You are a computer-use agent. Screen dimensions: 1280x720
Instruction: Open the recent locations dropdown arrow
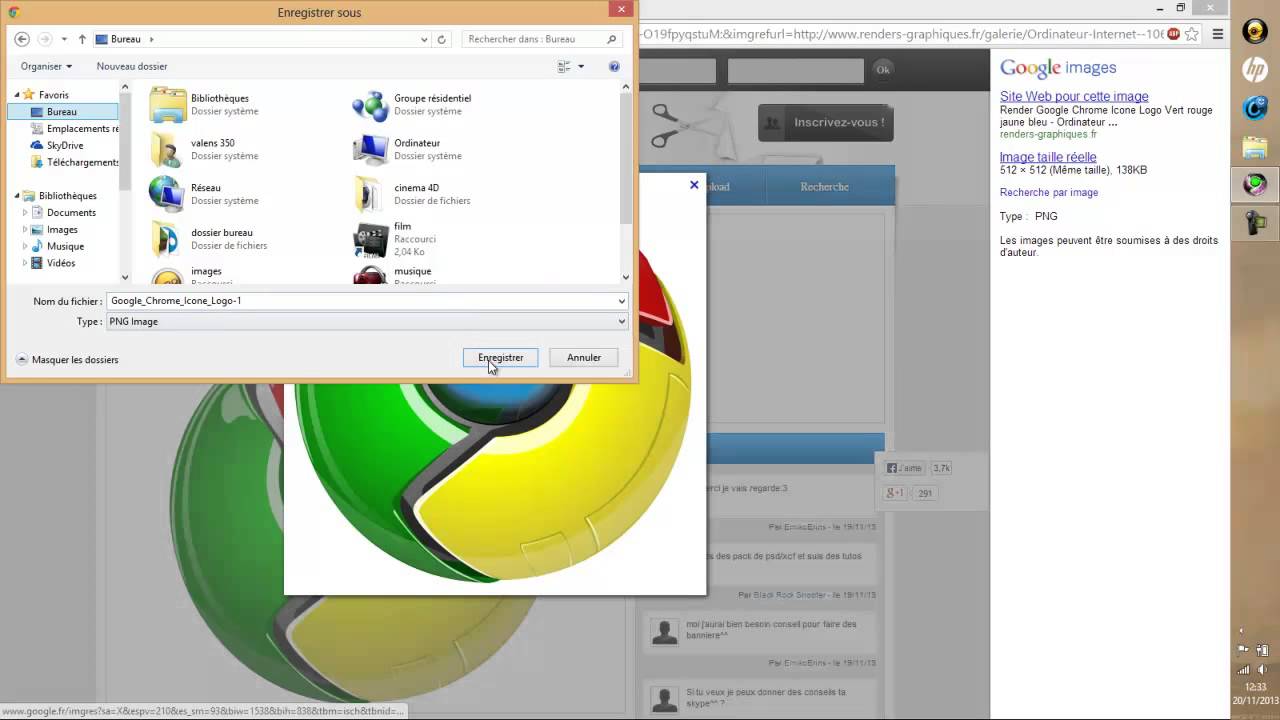(x=64, y=39)
